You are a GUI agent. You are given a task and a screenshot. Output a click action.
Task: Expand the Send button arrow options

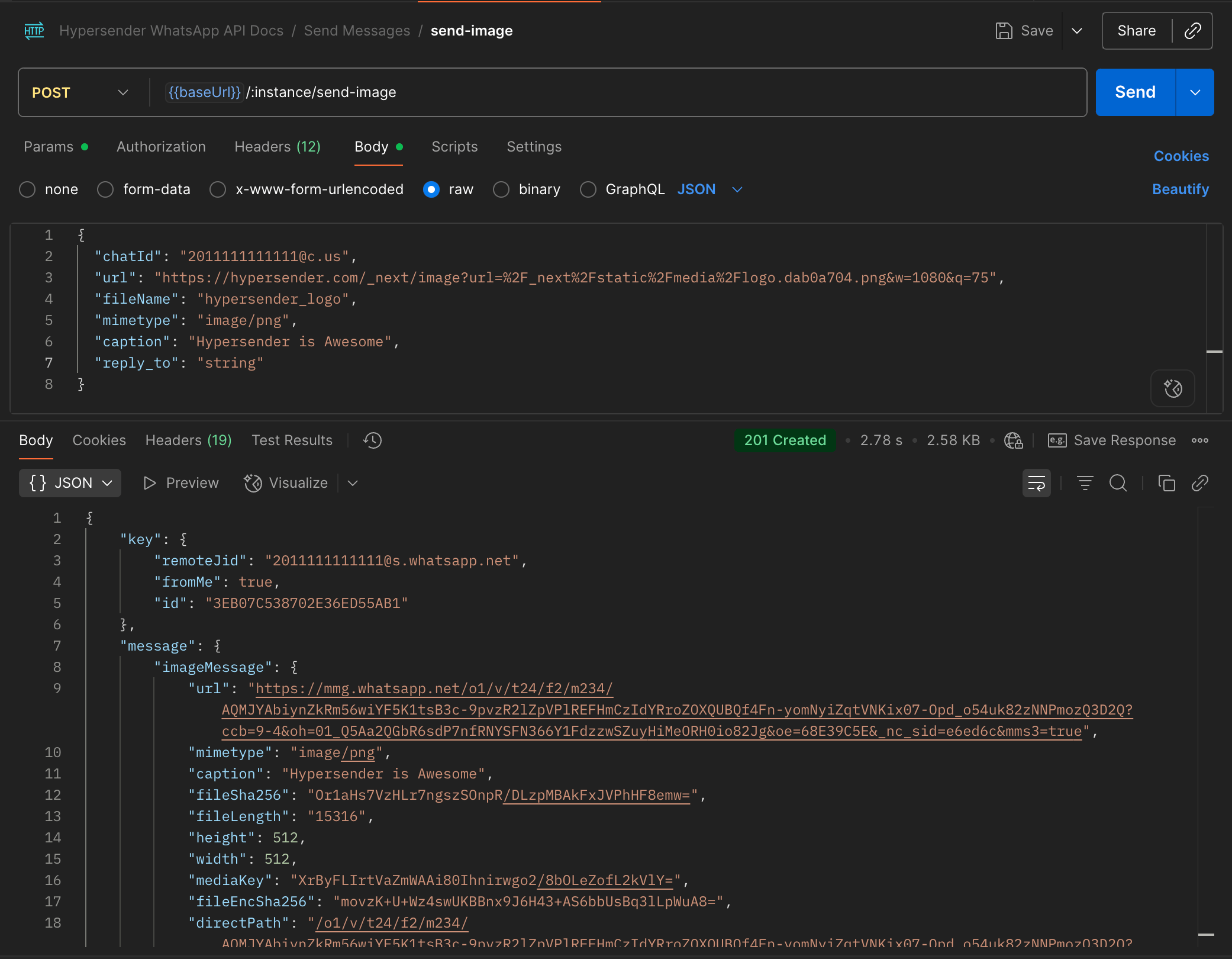tap(1195, 92)
